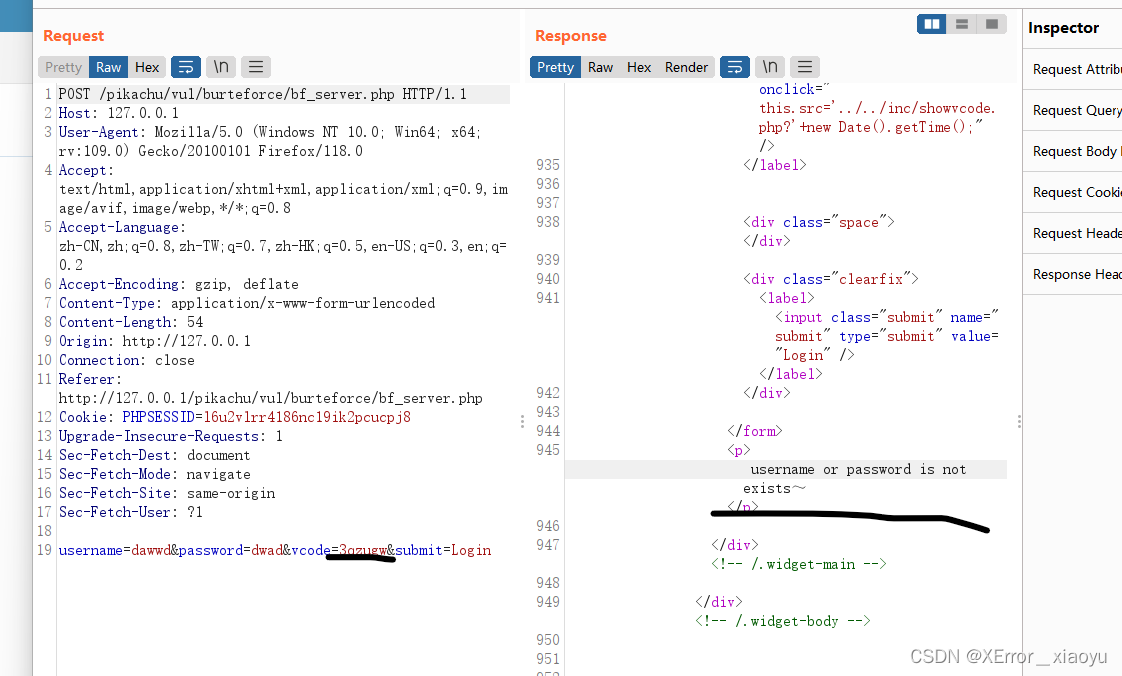Image resolution: width=1122 pixels, height=676 pixels.
Task: Expand Request Query Parameters section
Action: (x=1076, y=110)
